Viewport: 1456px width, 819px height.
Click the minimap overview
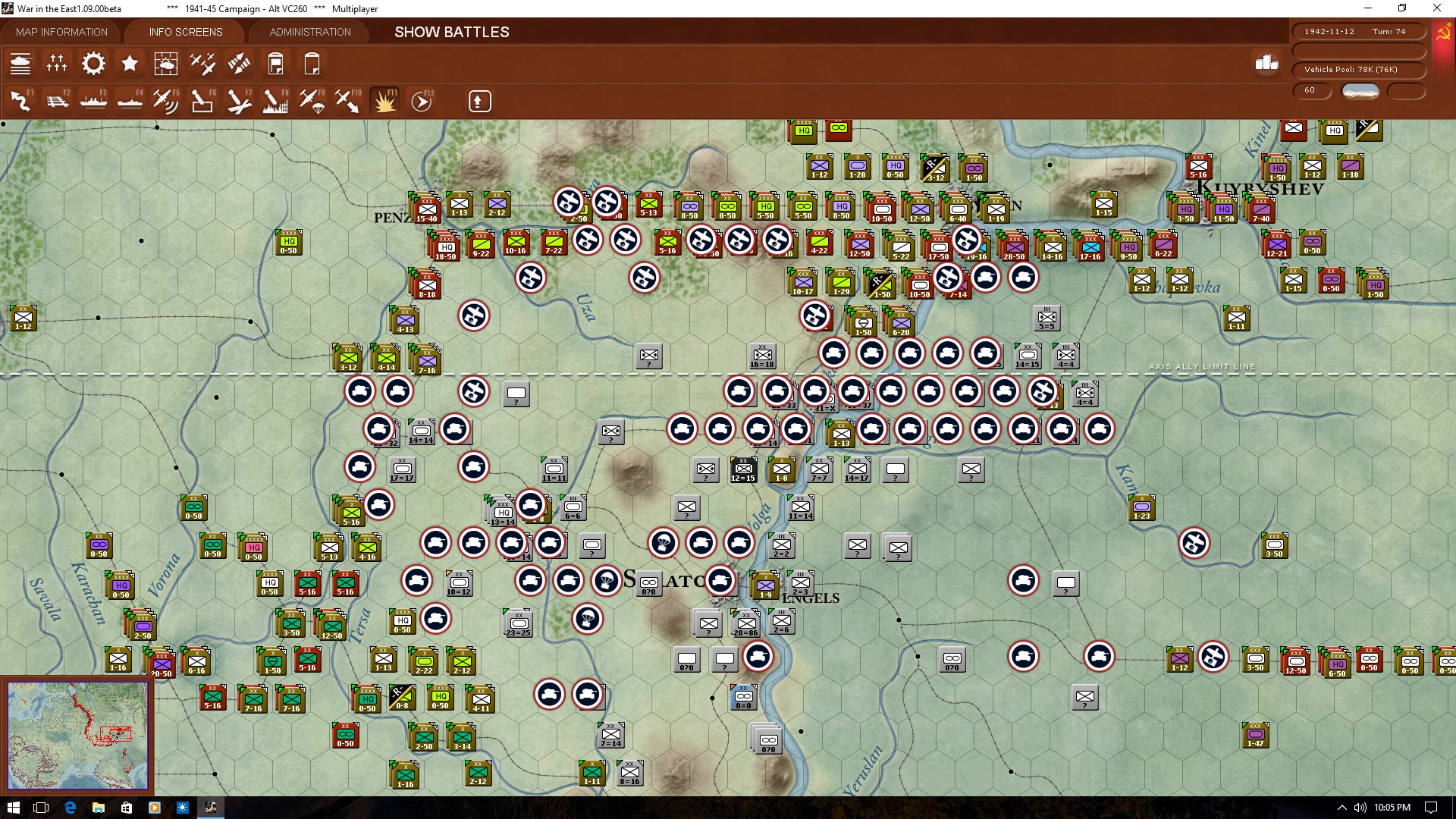pos(77,735)
